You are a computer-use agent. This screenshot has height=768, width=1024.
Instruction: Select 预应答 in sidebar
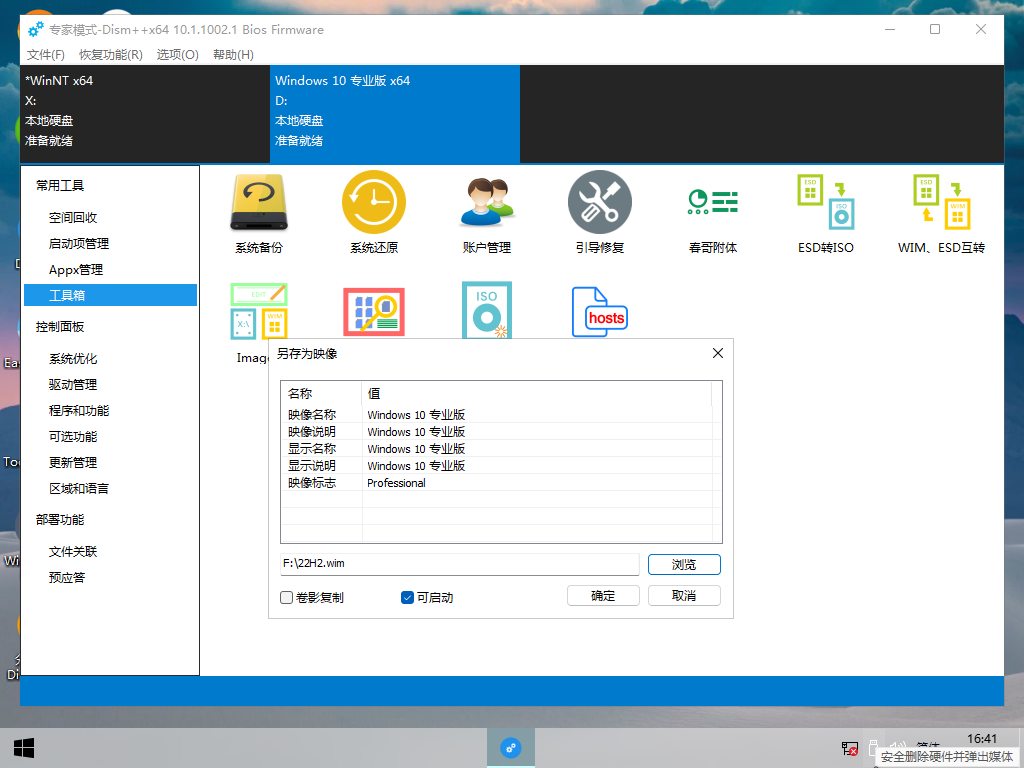point(67,577)
